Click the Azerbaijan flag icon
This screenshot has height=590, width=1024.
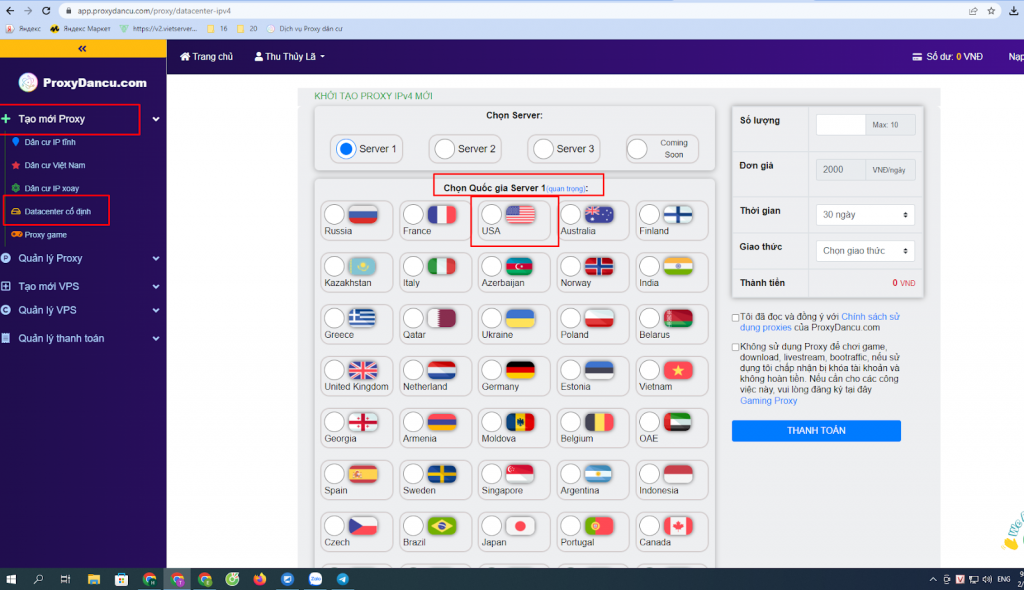(x=520, y=267)
